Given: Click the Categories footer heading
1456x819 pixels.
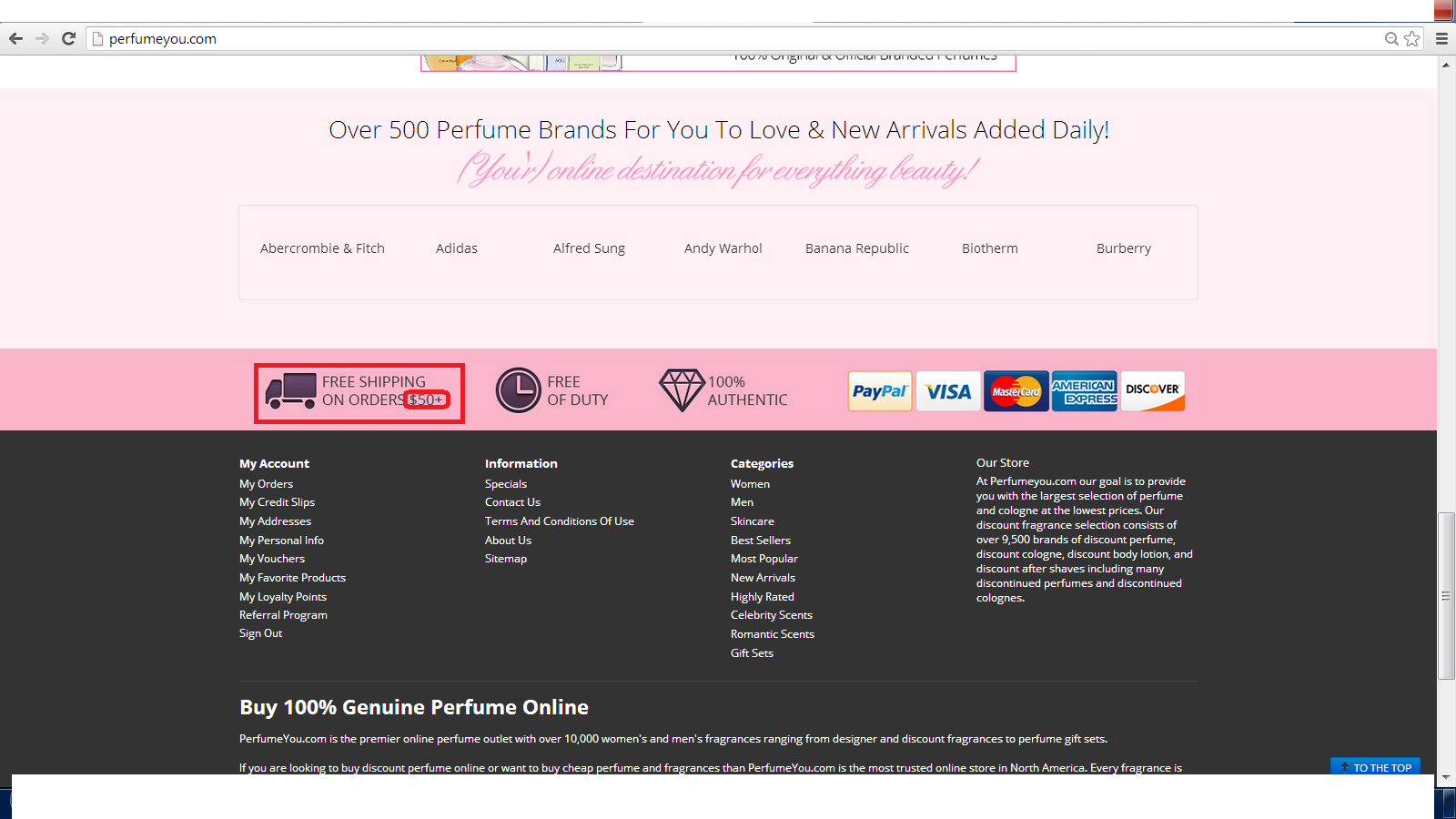Looking at the screenshot, I should [762, 464].
